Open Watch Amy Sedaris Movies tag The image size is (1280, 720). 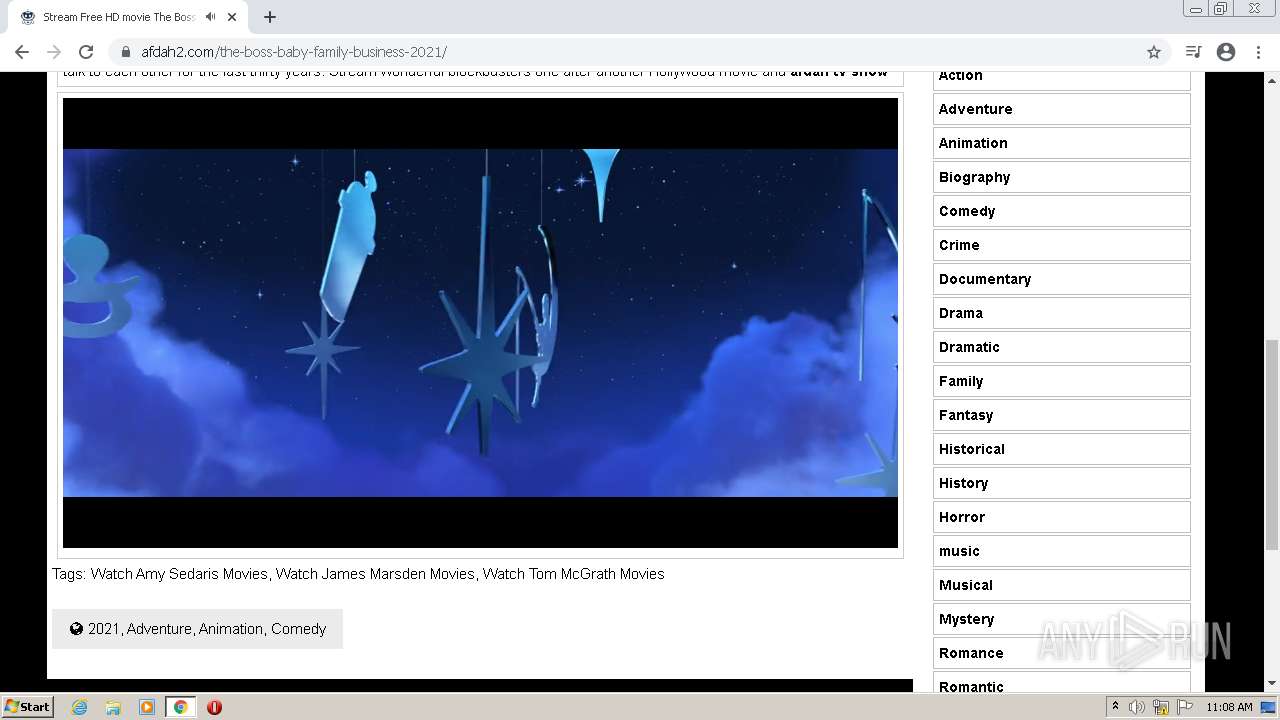pyautogui.click(x=179, y=574)
